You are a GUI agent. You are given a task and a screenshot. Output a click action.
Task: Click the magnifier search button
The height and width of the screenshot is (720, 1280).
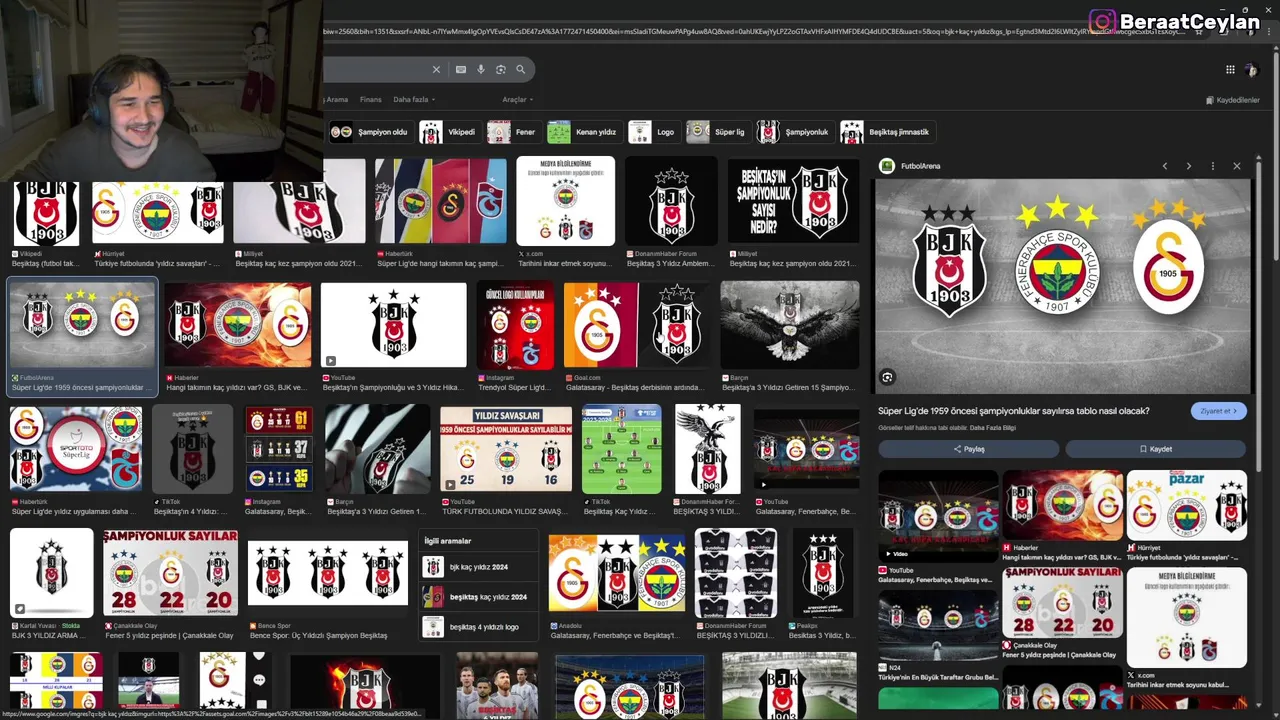coord(520,70)
